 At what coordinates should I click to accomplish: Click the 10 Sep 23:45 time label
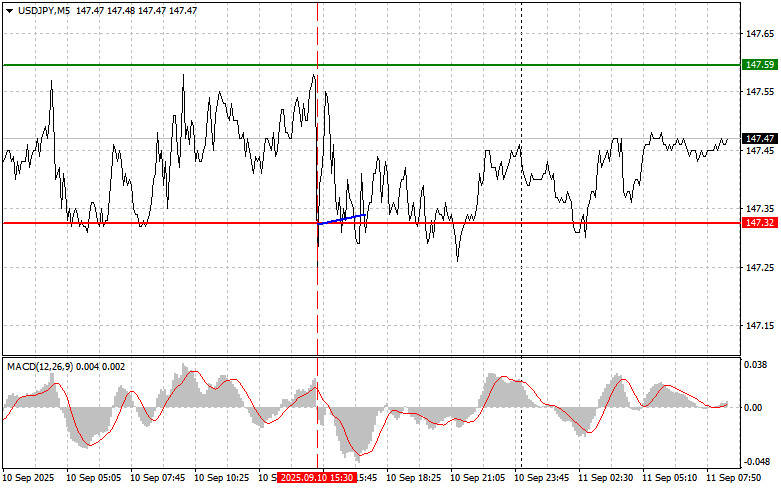pyautogui.click(x=546, y=478)
